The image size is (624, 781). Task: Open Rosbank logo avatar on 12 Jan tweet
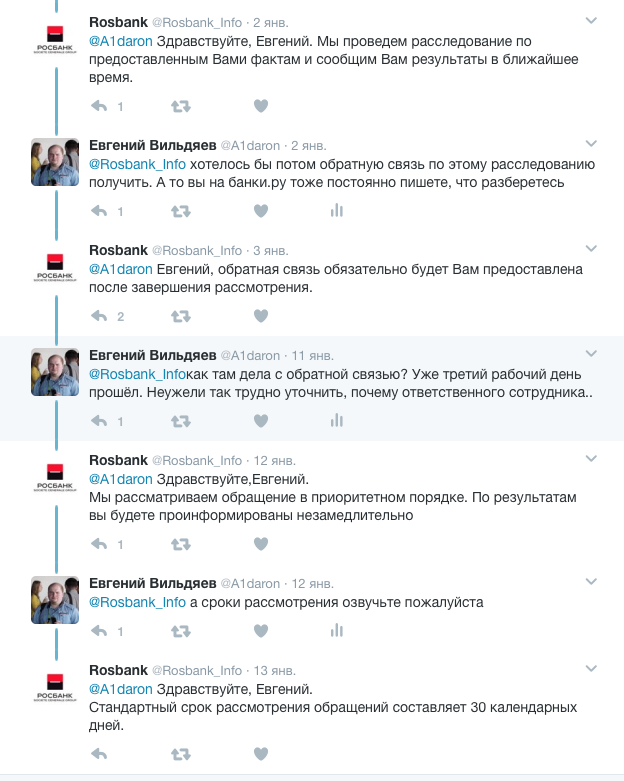click(55, 477)
